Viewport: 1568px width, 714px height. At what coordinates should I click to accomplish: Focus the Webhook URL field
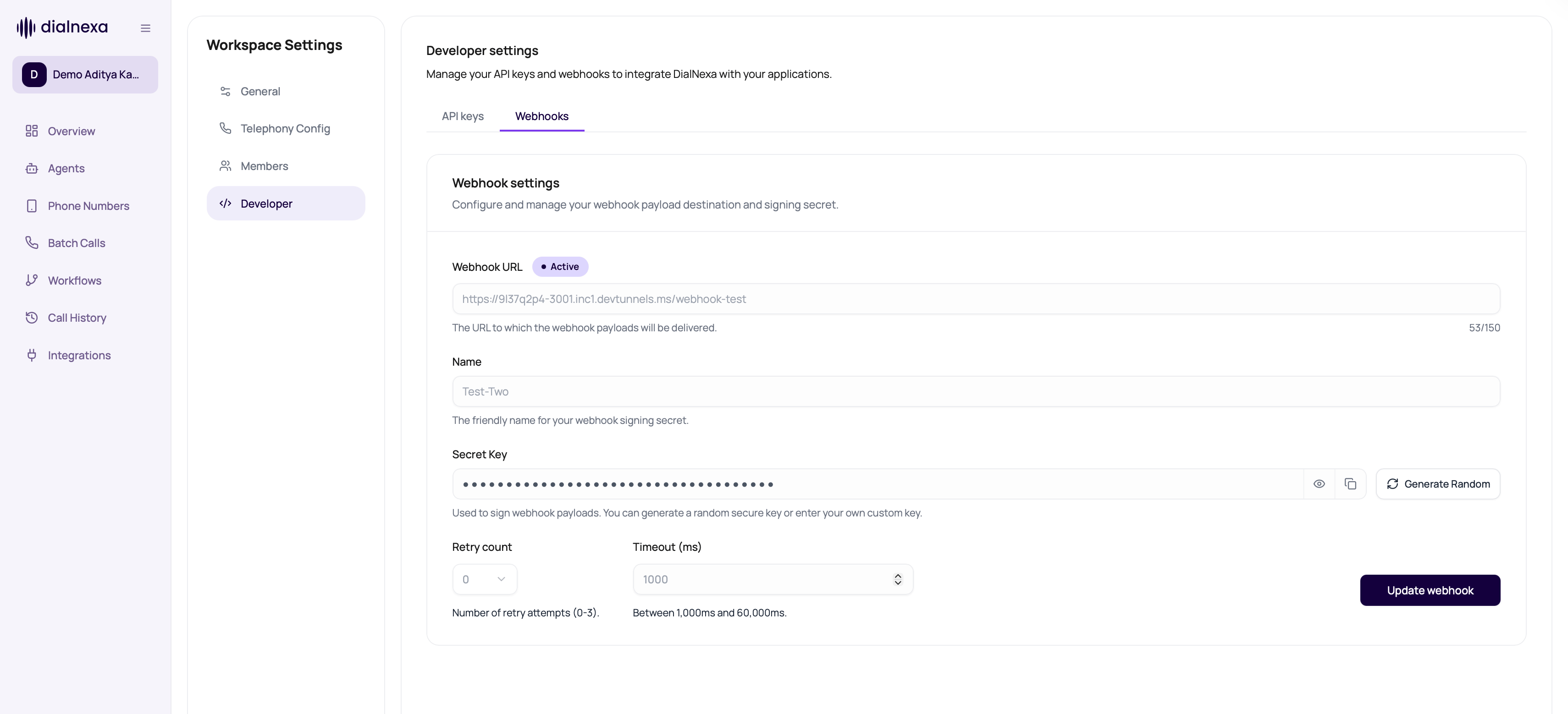976,299
